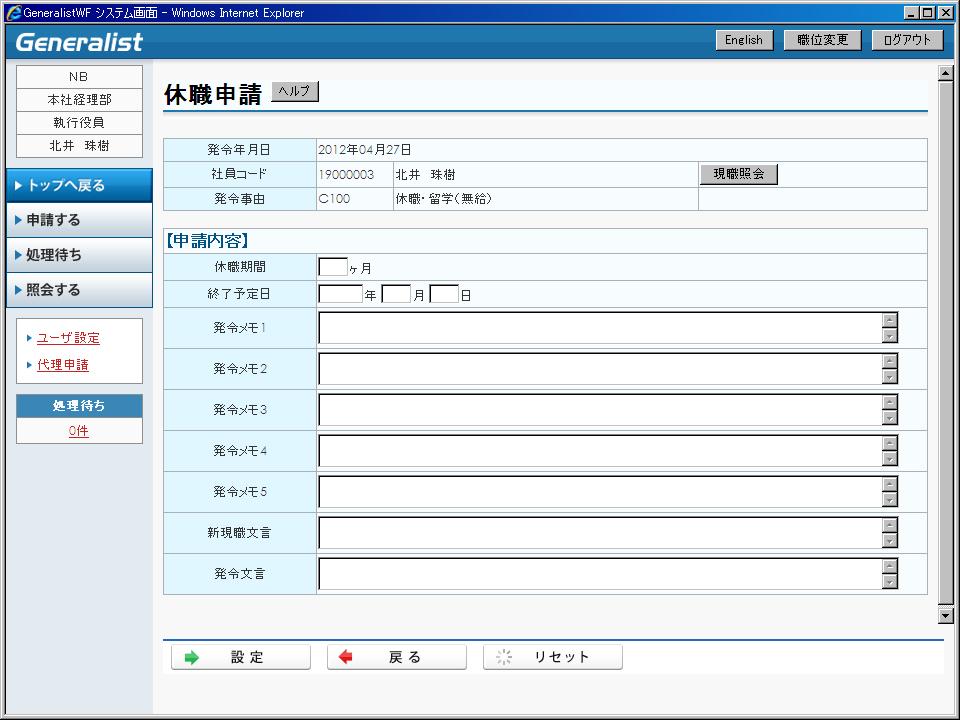Image resolution: width=960 pixels, height=720 pixels.
Task: Expand the 照会する menu
Action: click(x=76, y=290)
